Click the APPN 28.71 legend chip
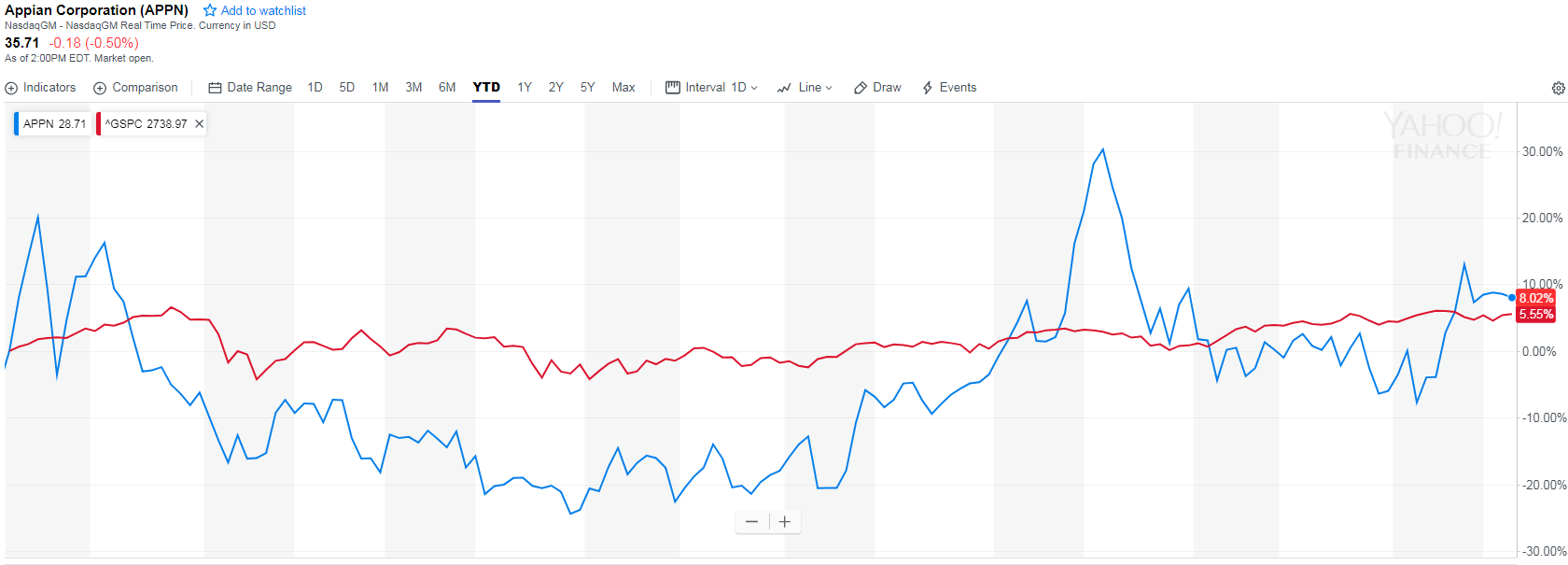The height and width of the screenshot is (565, 1568). pos(53,123)
